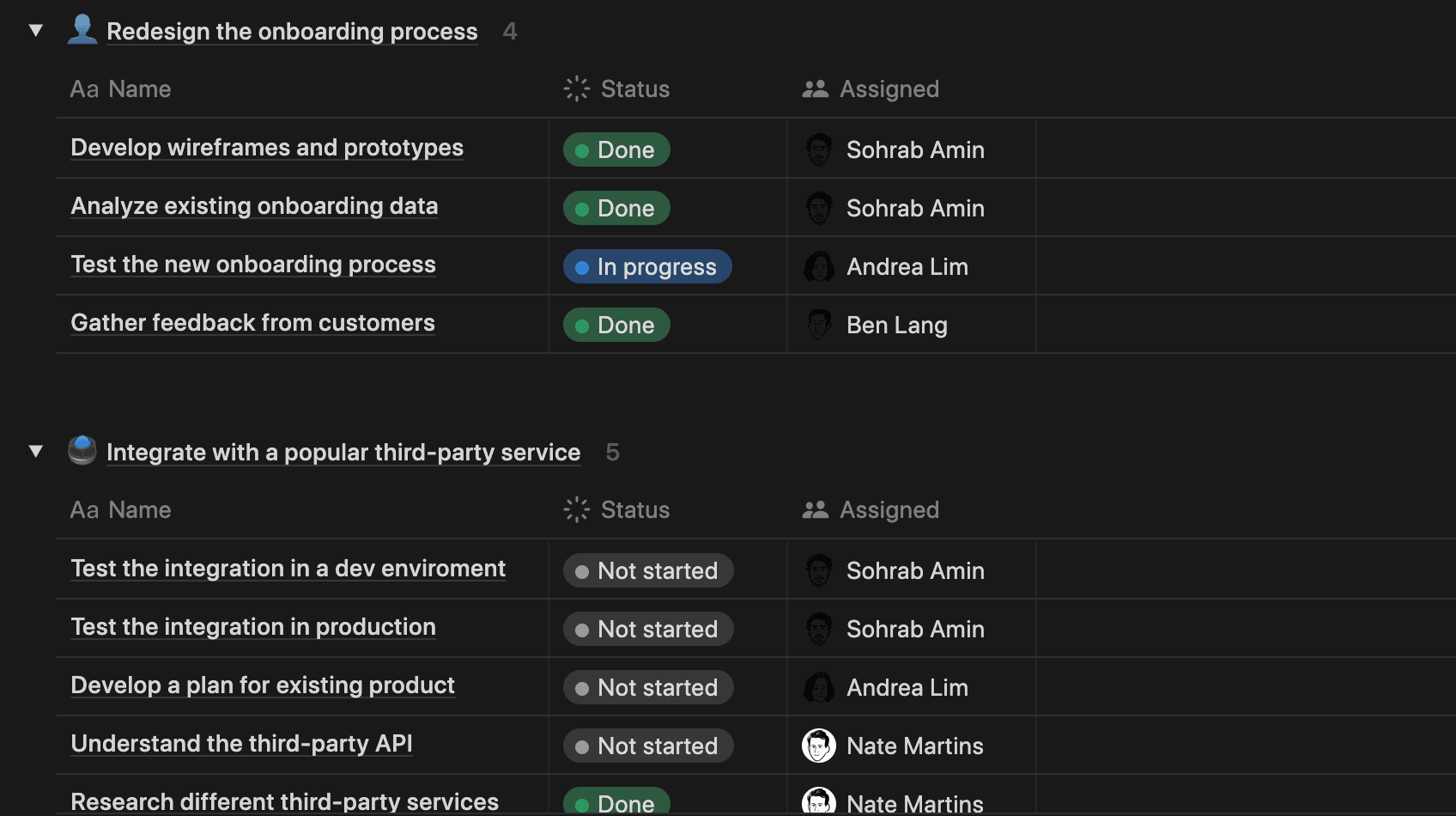Click Ben Lang's avatar icon
Viewport: 1456px width, 816px height.
[x=819, y=325]
